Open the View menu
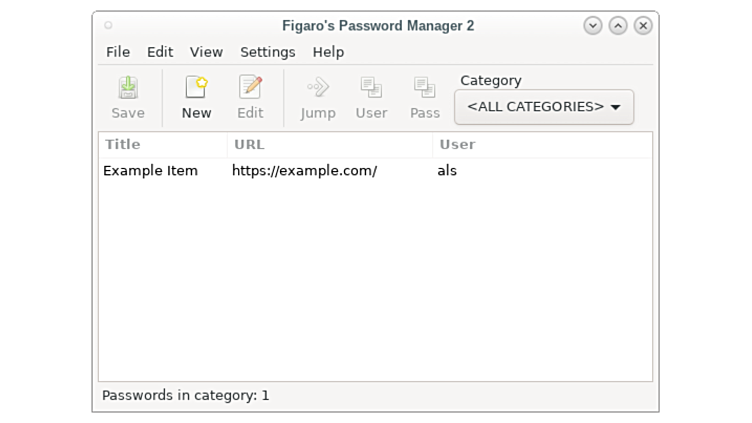The width and height of the screenshot is (752, 423). [206, 52]
